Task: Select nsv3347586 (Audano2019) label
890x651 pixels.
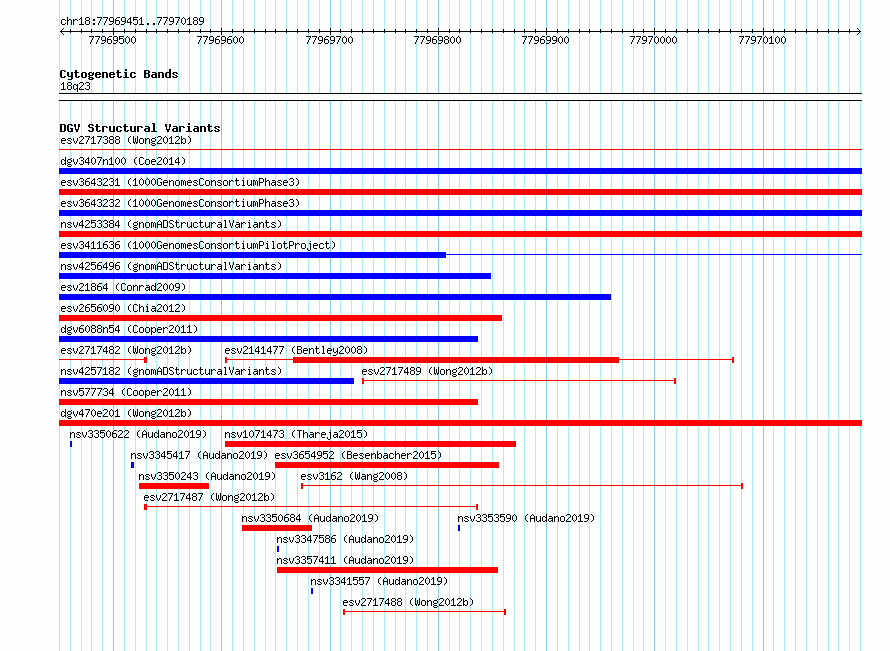Action: (x=345, y=539)
